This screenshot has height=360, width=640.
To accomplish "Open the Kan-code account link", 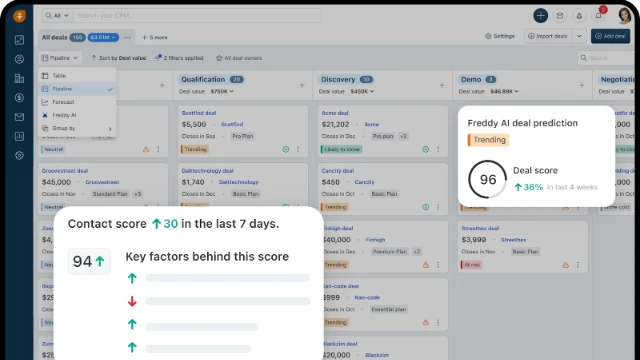I will [367, 298].
